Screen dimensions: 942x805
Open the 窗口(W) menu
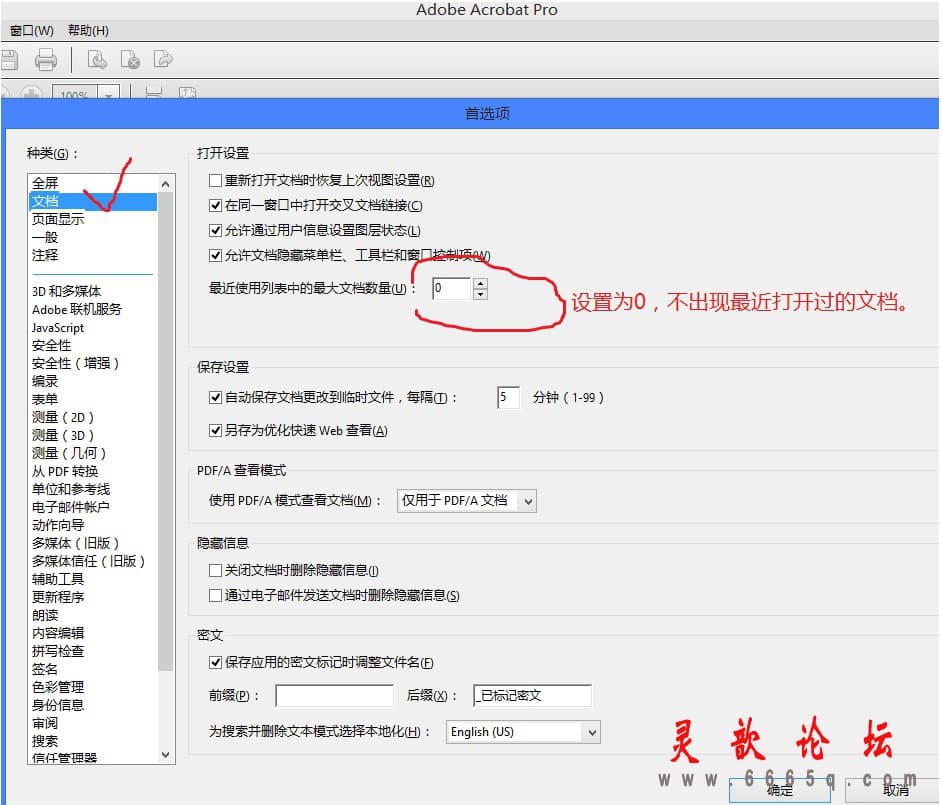pyautogui.click(x=32, y=31)
